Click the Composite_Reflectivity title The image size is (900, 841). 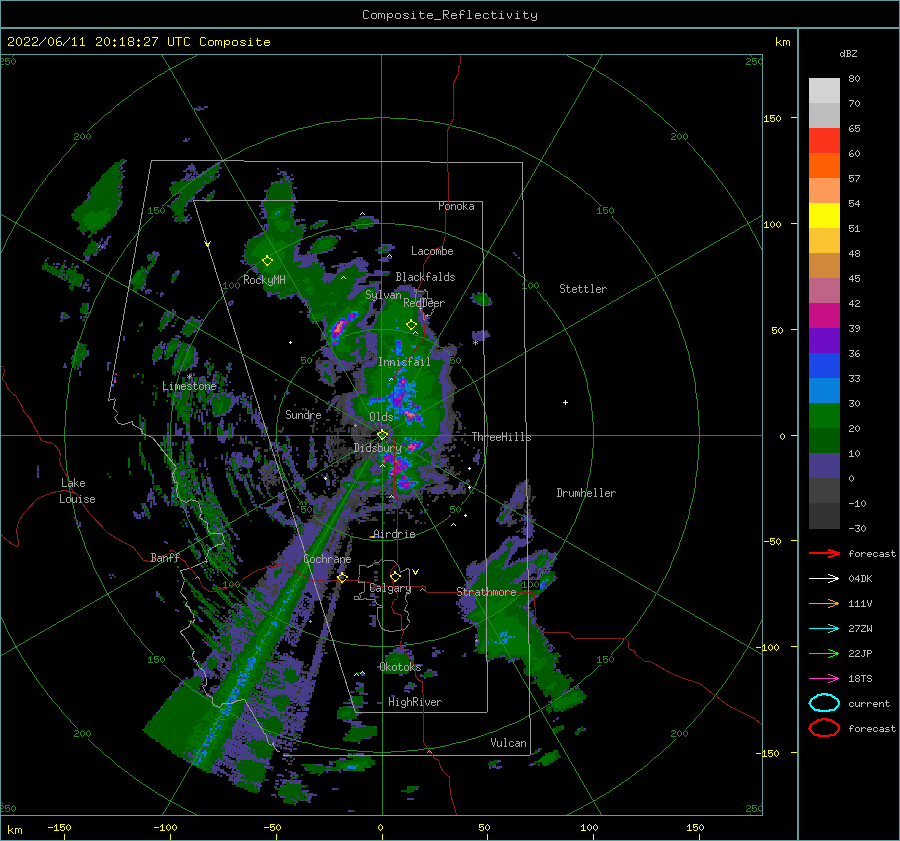point(449,15)
